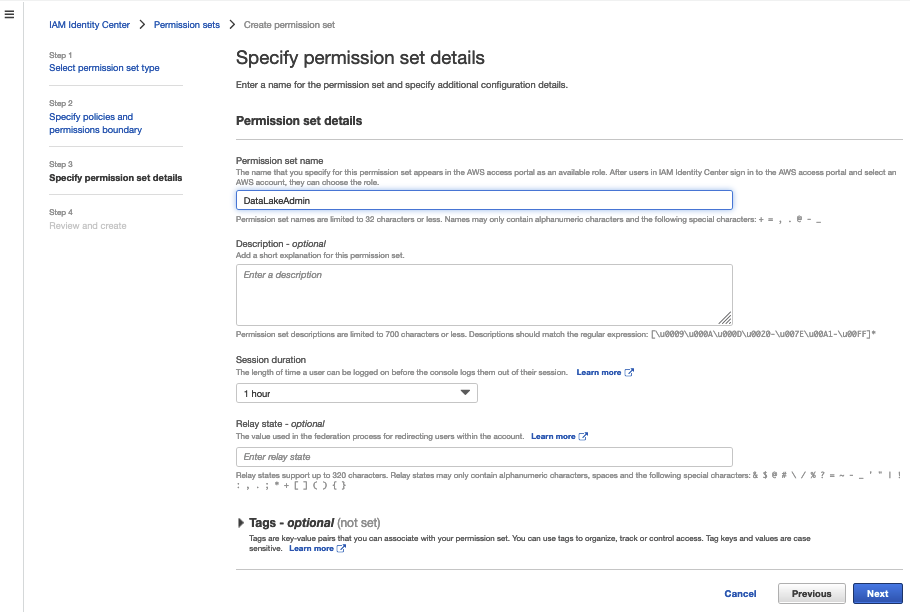Open the hamburger navigation menu
Screen dimensions: 910x612
coord(11,15)
